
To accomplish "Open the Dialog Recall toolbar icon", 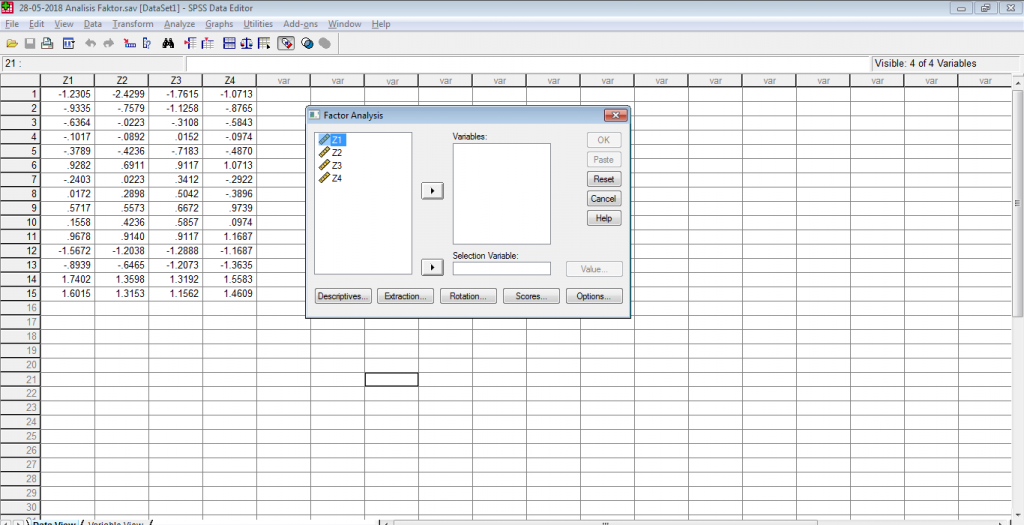I will coord(68,43).
